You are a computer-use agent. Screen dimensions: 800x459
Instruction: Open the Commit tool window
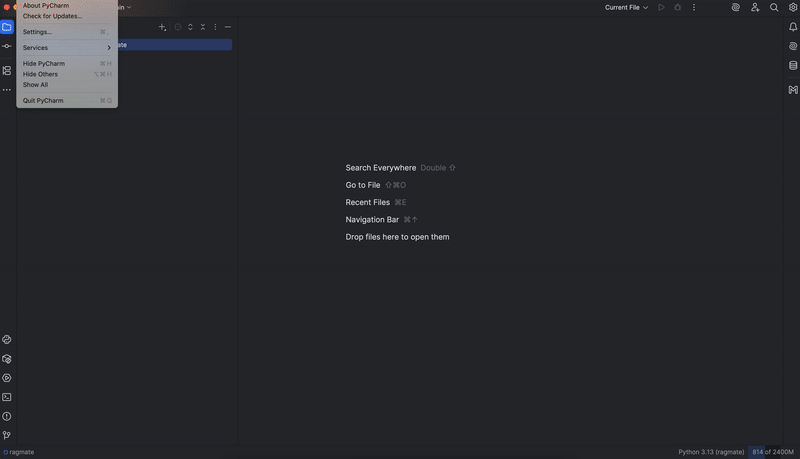coord(7,46)
